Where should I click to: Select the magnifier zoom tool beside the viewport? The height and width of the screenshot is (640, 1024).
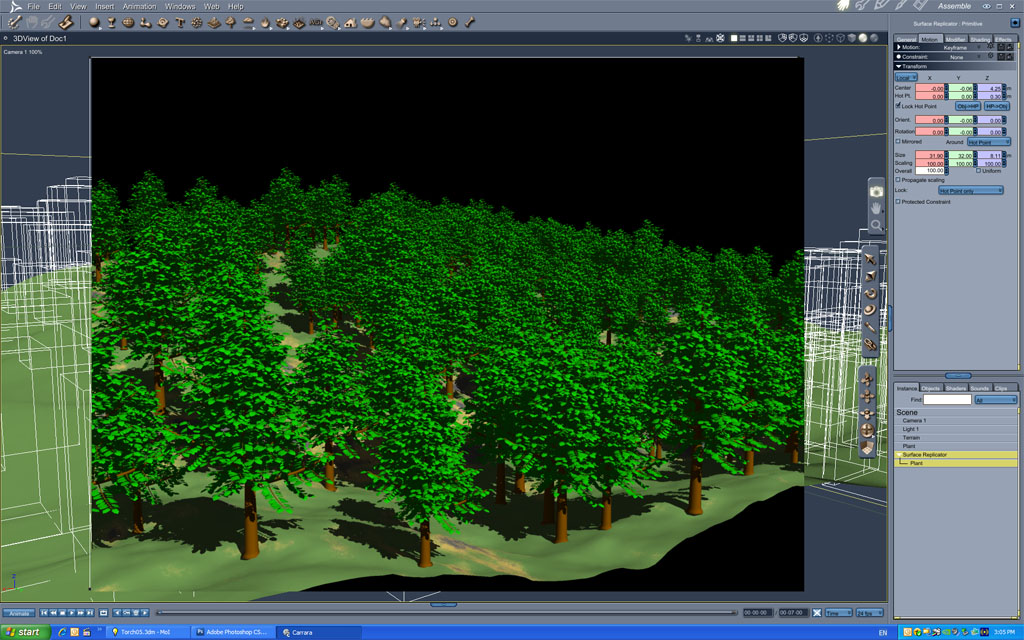click(x=876, y=225)
